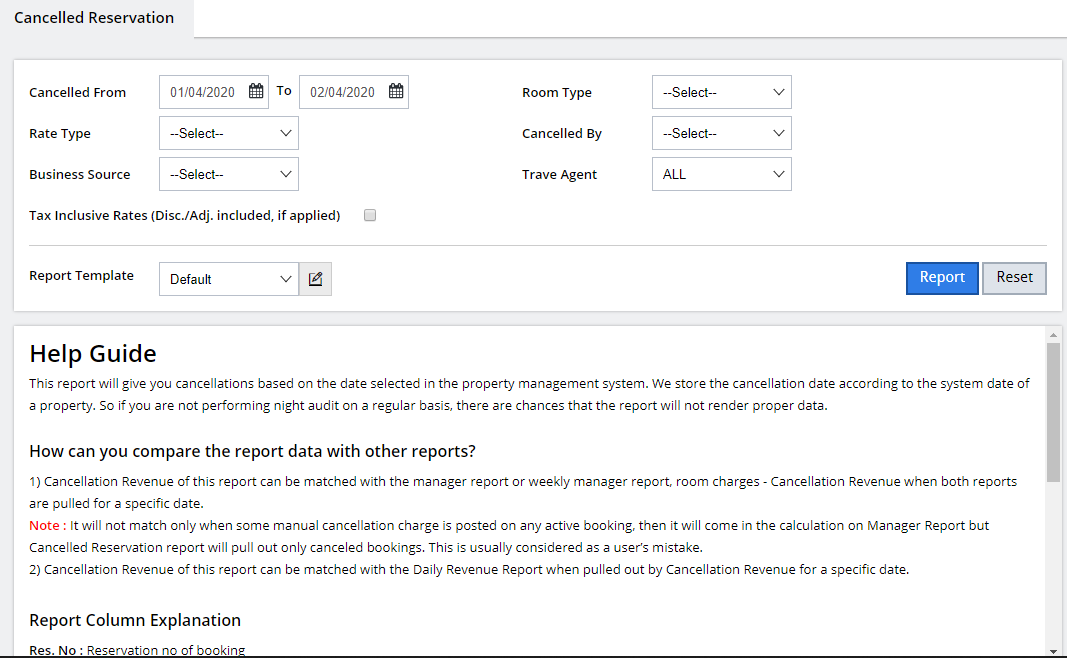Screen dimensions: 1067x658
Task: Click the help guide vertical scrollbar thumb
Action: 1053,410
